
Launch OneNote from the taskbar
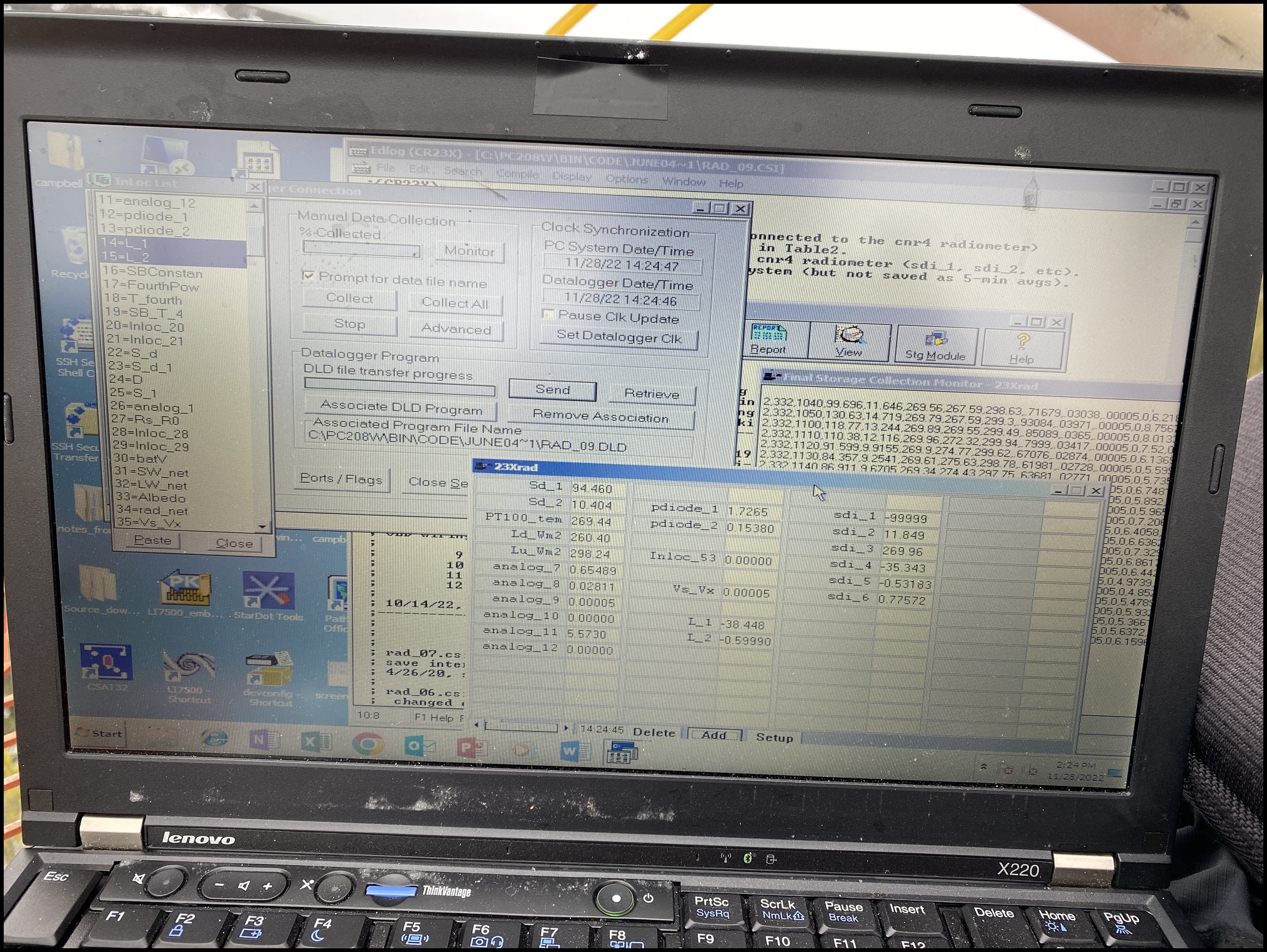point(264,740)
